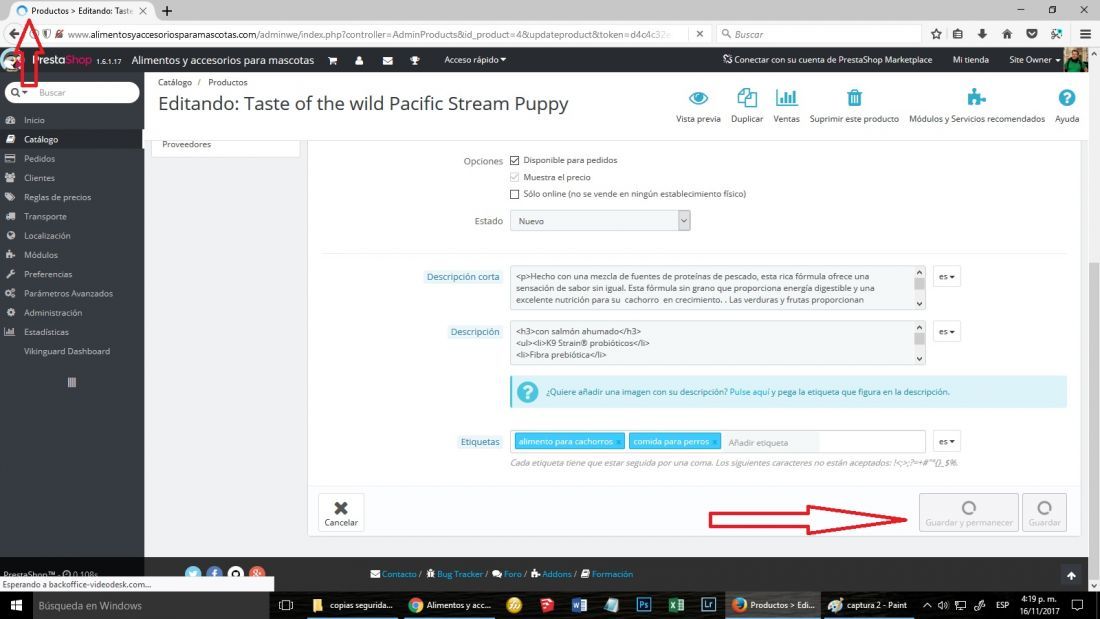
Task: Click the Cancelar button
Action: pos(341,513)
